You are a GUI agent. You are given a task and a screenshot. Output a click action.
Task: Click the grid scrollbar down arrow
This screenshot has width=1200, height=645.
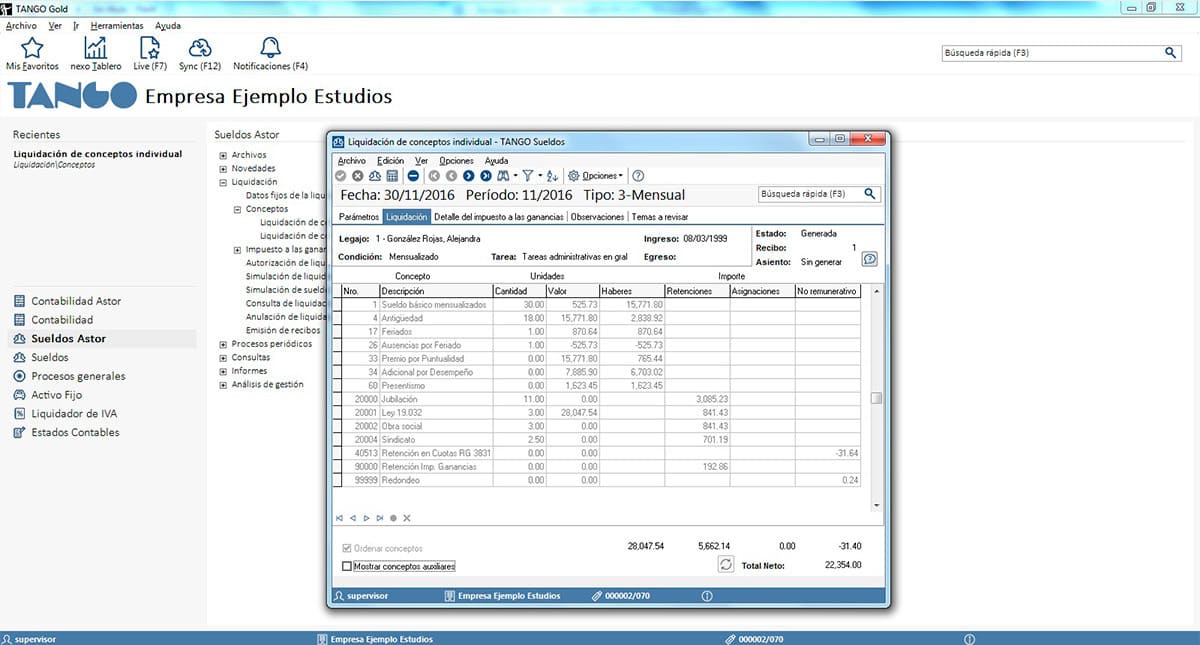click(876, 504)
